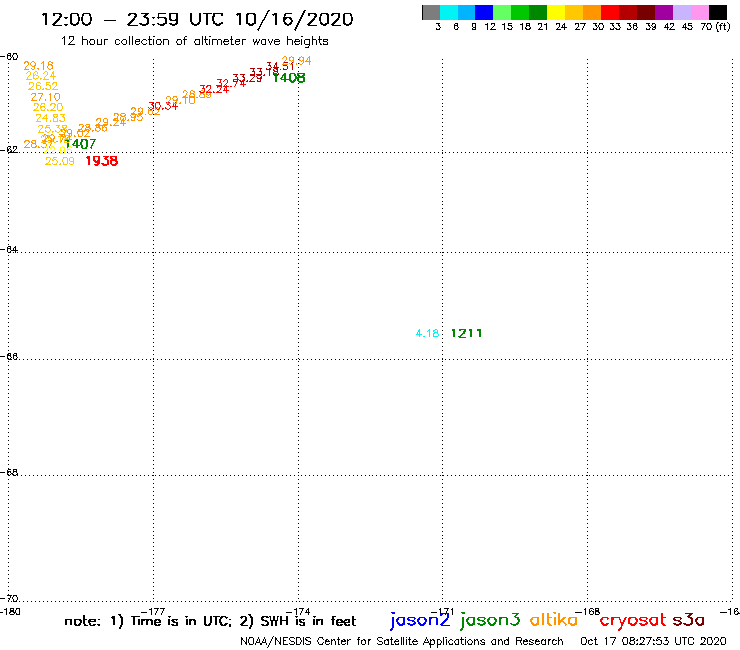Click the -174 longitude axis label
This screenshot has width=740, height=650.
click(298, 612)
